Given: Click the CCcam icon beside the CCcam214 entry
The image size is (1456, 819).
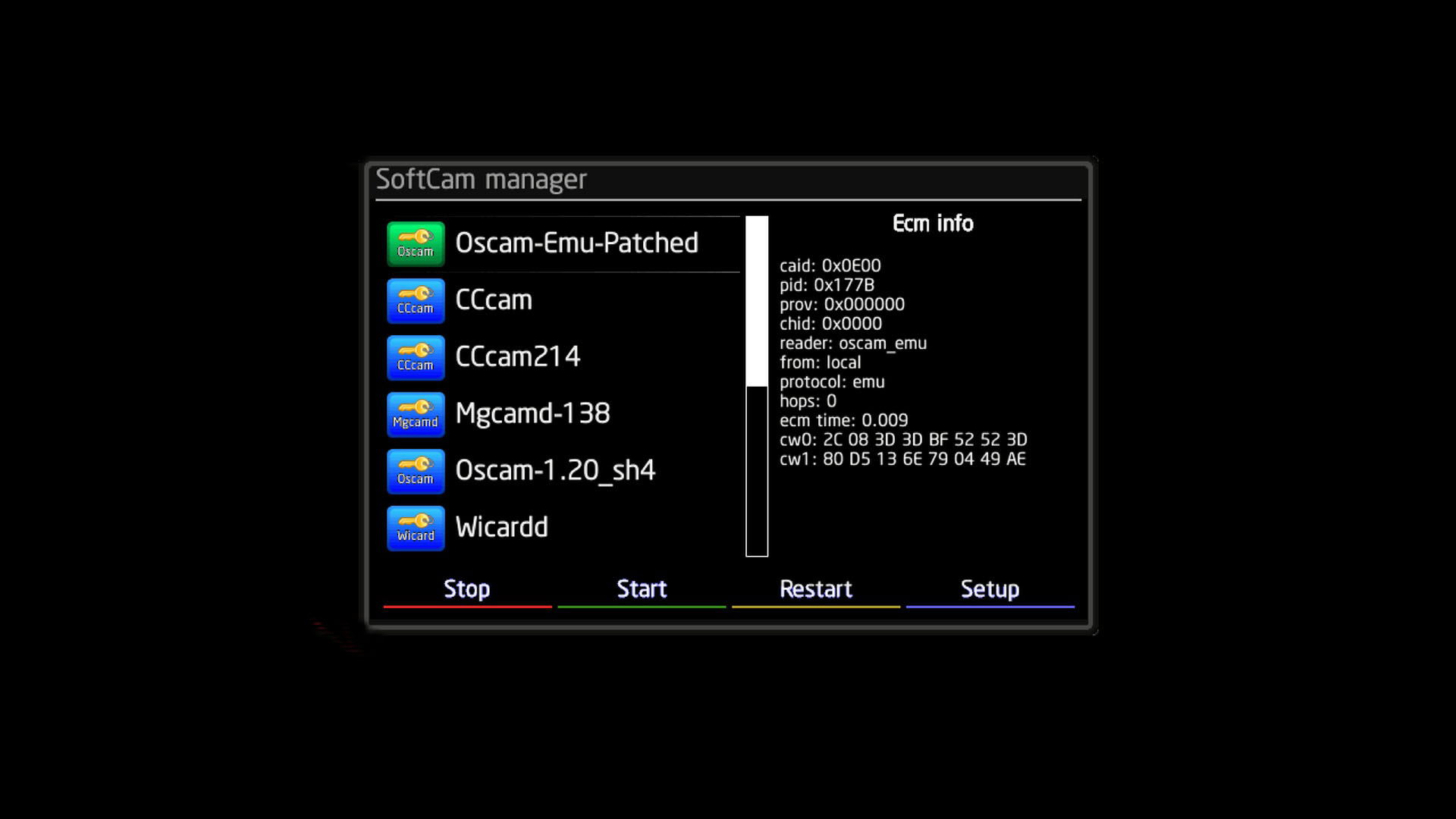Looking at the screenshot, I should point(416,357).
